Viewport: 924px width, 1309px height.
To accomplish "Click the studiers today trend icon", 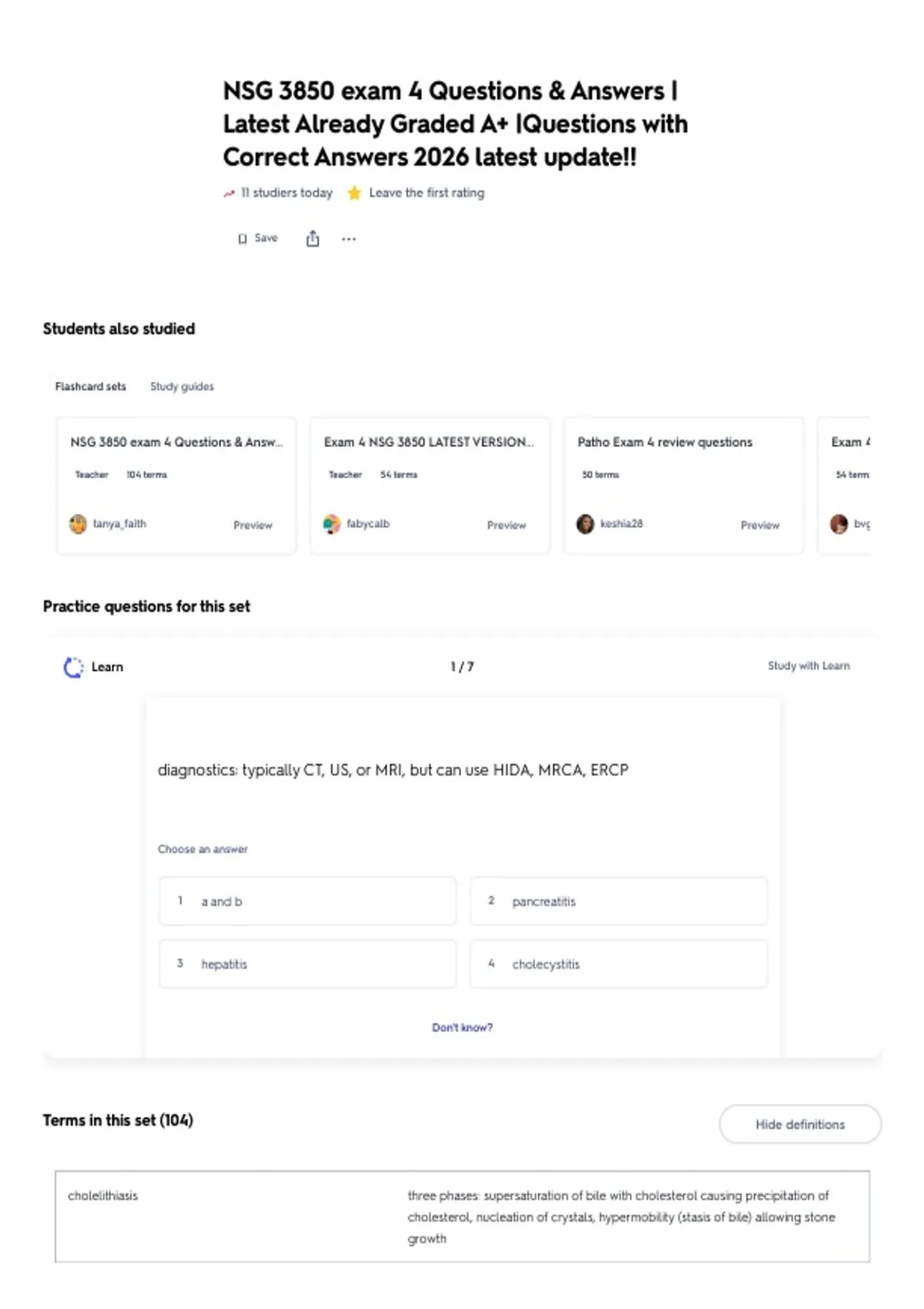I will [x=229, y=193].
